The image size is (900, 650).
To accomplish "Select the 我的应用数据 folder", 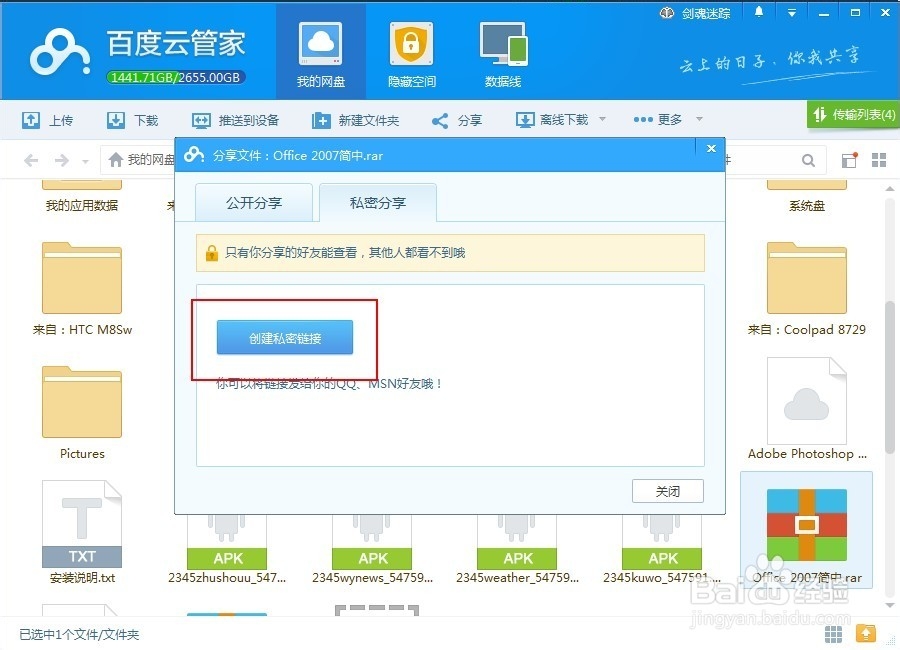I will click(x=82, y=196).
